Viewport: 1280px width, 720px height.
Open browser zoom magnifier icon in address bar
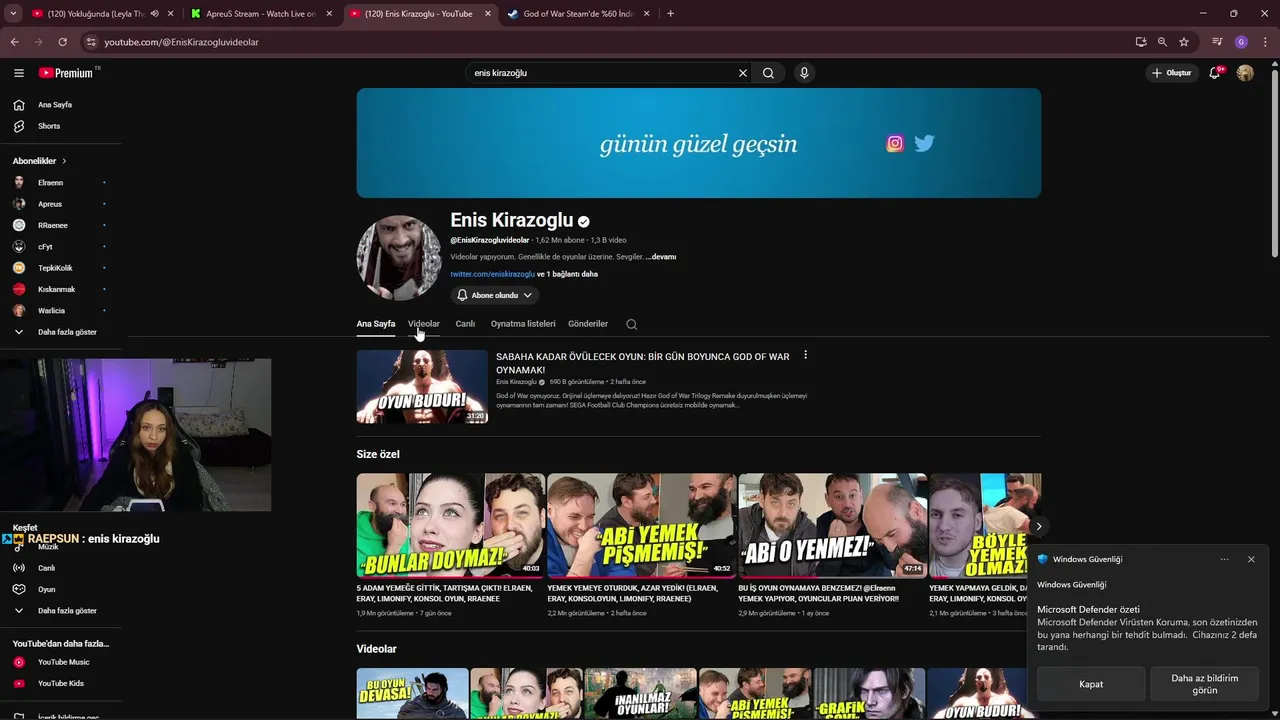tap(1162, 42)
